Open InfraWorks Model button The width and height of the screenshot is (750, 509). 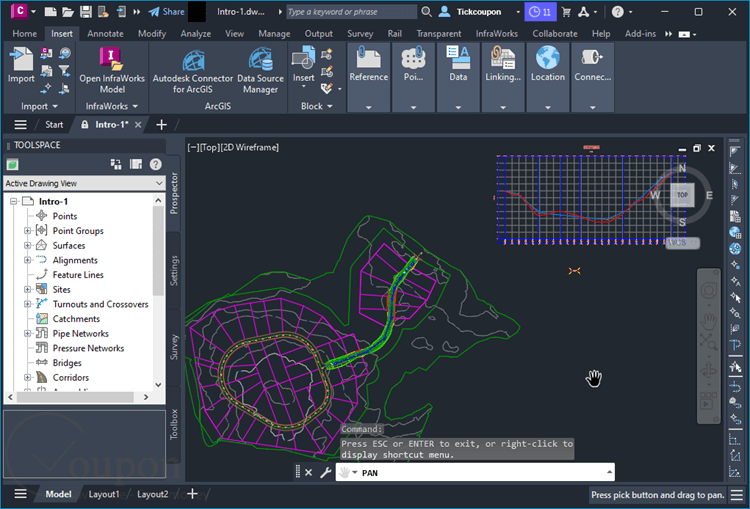(112, 70)
